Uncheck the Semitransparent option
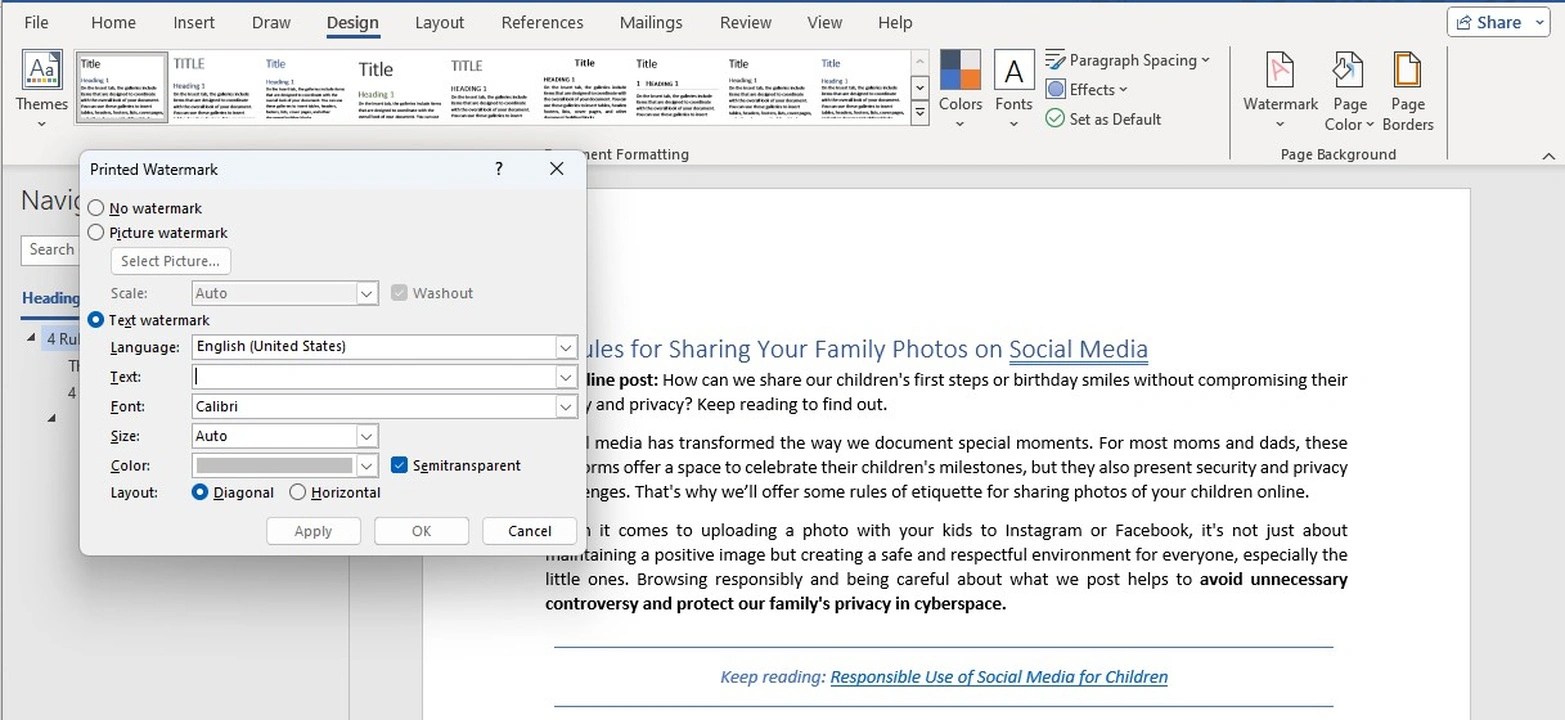 coord(400,465)
